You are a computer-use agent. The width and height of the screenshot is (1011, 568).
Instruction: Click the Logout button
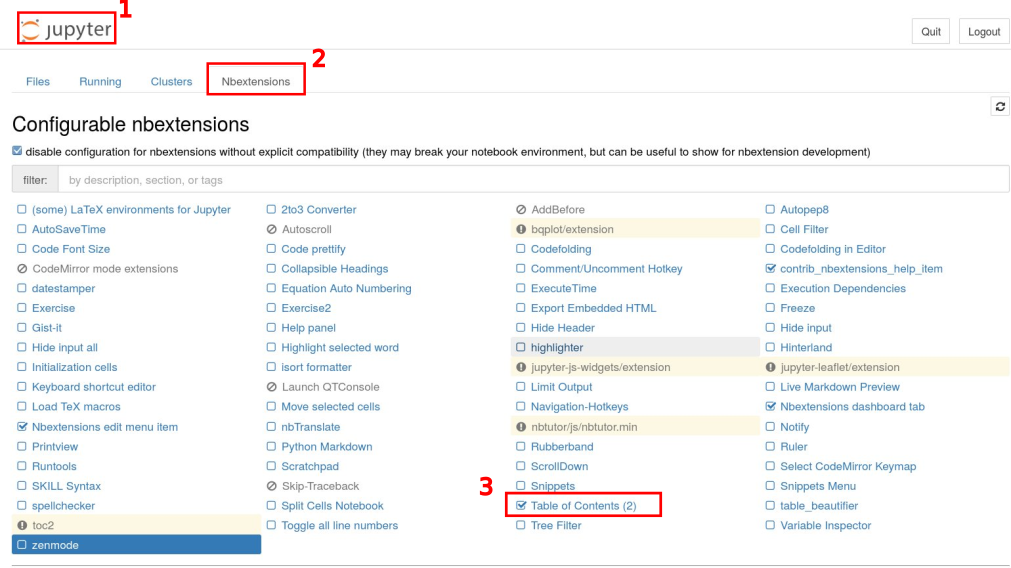(984, 32)
